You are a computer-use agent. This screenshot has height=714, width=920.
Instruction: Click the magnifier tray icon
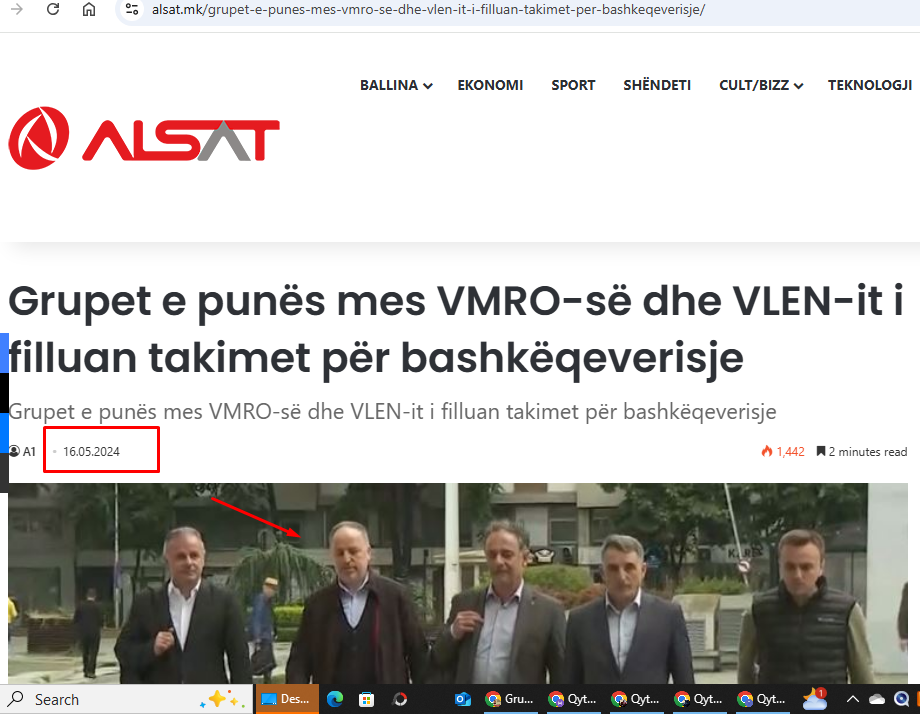click(902, 699)
